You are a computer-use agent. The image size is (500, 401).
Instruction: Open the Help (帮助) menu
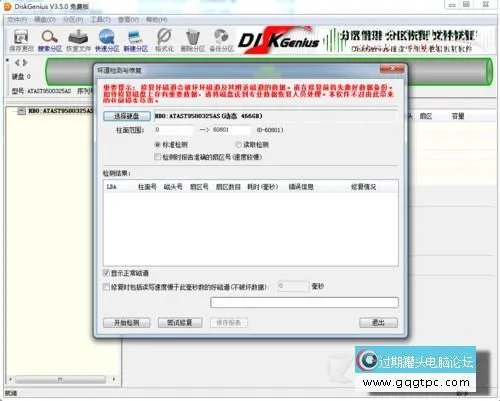157,20
